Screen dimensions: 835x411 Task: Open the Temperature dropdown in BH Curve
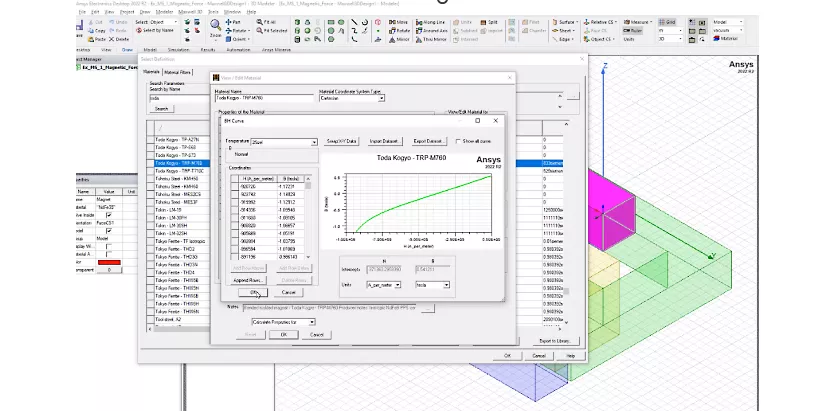284,142
